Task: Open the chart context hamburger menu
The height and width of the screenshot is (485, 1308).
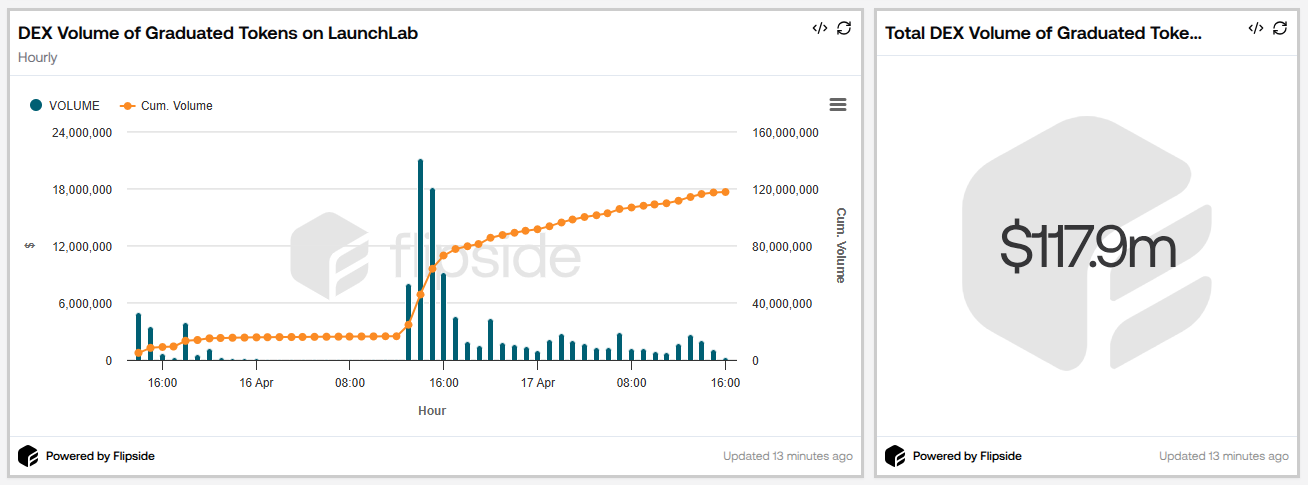Action: point(838,105)
